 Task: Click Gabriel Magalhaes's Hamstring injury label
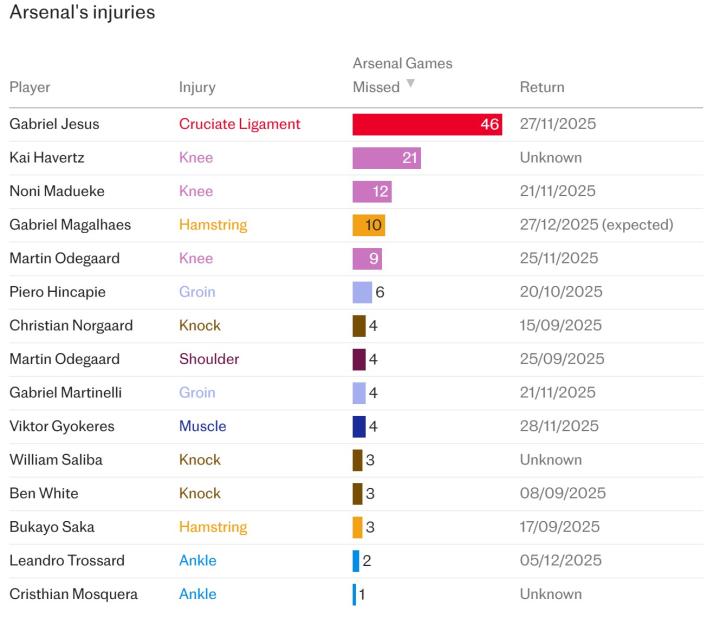pos(213,225)
